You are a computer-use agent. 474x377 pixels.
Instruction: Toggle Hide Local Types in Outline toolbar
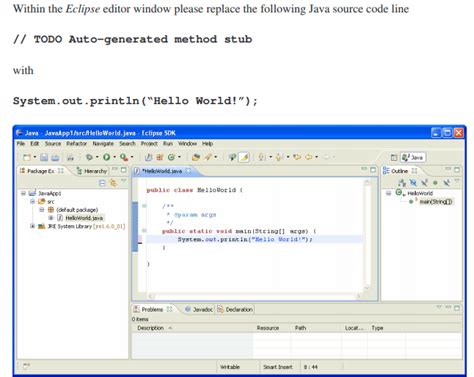pos(446,183)
